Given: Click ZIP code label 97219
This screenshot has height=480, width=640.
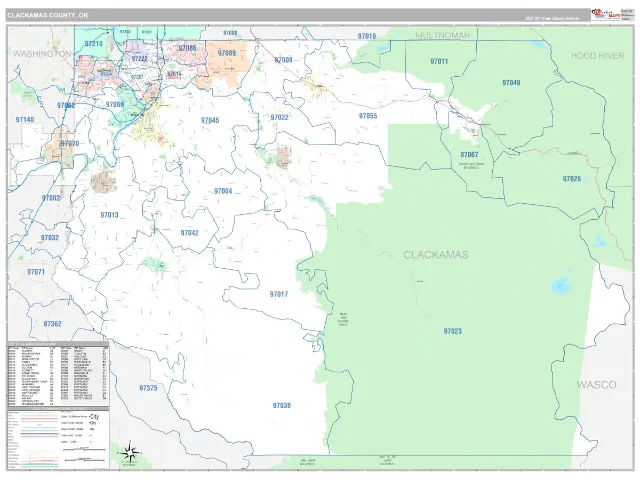Looking at the screenshot, I should pyautogui.click(x=93, y=44).
